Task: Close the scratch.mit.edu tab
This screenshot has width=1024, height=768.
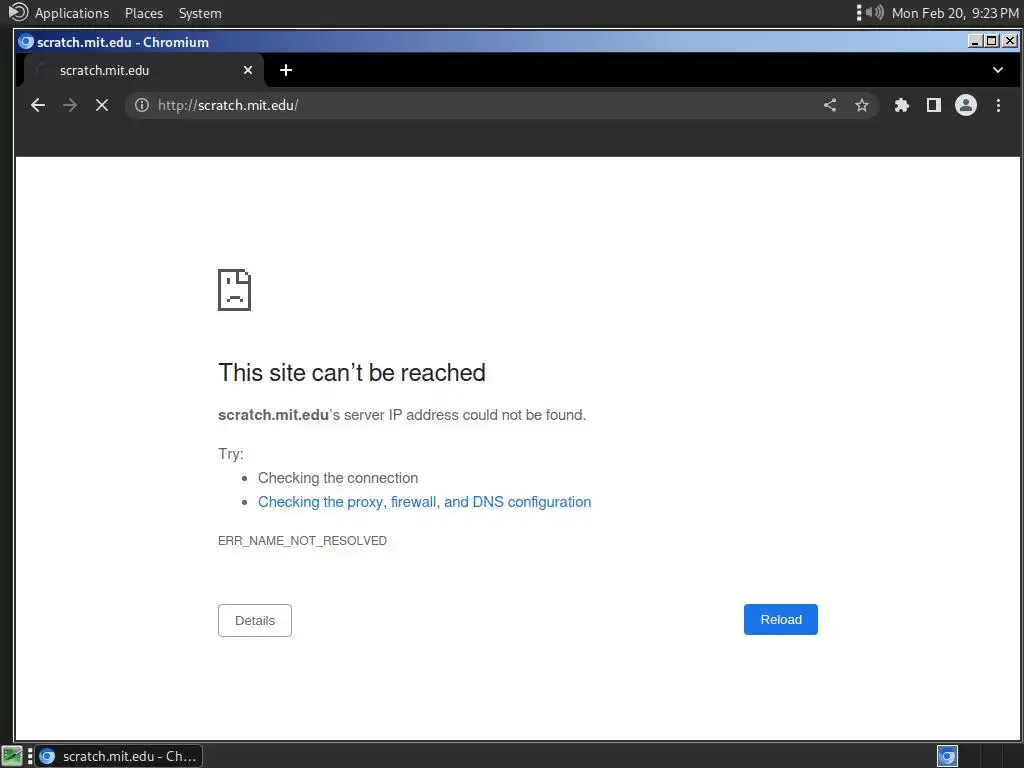Action: pos(248,70)
